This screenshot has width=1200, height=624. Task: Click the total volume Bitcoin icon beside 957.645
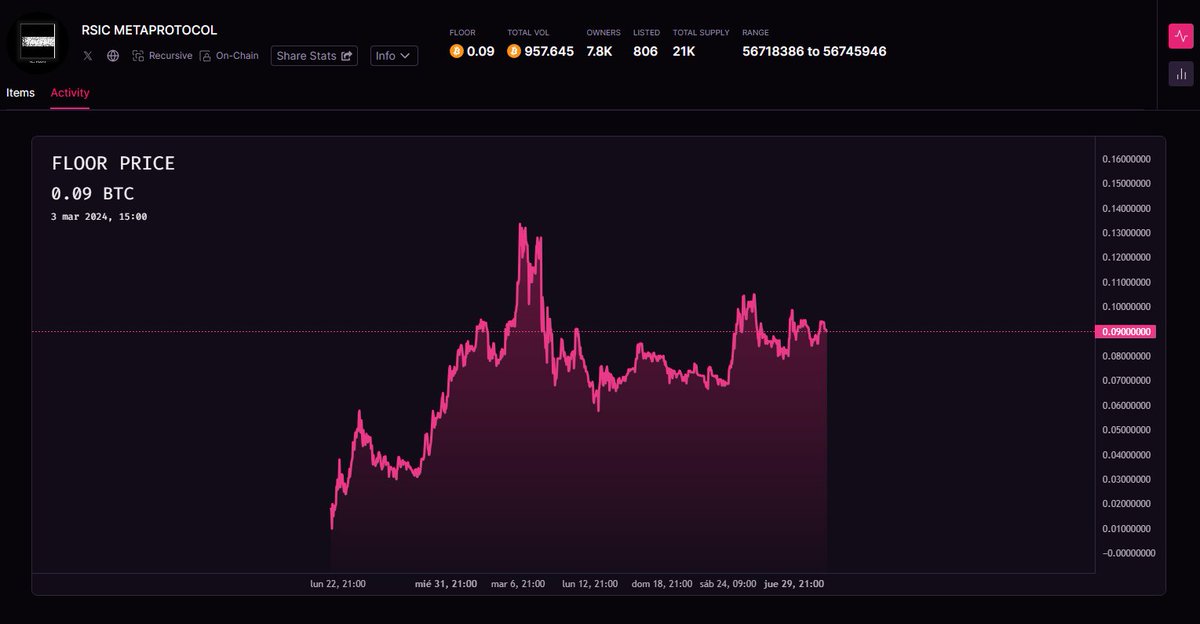click(514, 51)
